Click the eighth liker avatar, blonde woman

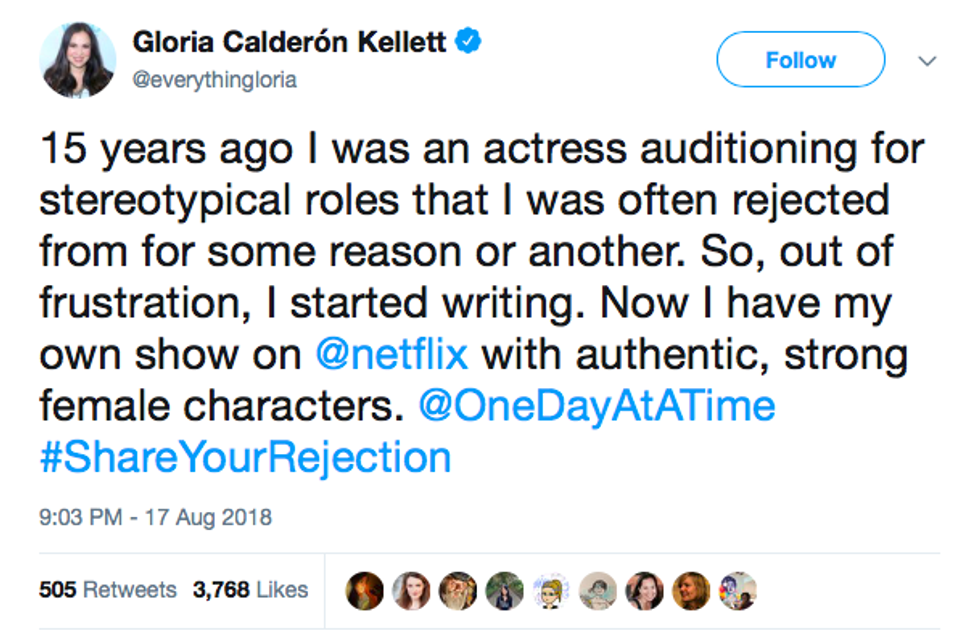pos(691,591)
